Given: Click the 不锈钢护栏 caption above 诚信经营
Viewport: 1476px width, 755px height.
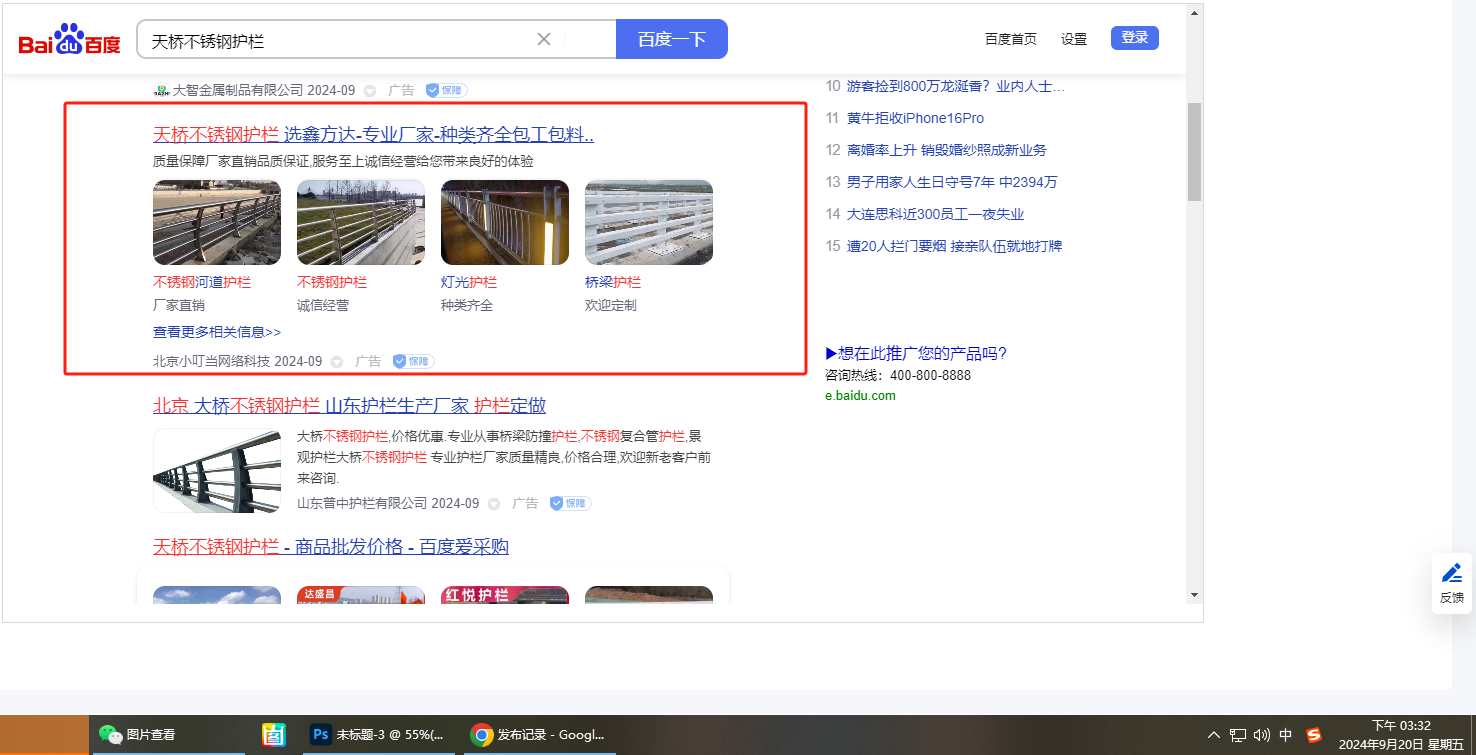Looking at the screenshot, I should [x=332, y=282].
